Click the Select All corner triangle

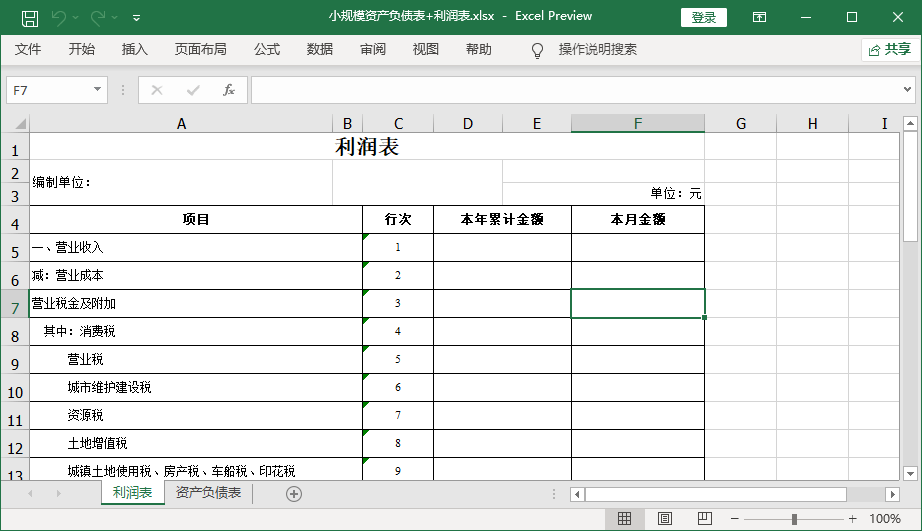tap(15, 123)
